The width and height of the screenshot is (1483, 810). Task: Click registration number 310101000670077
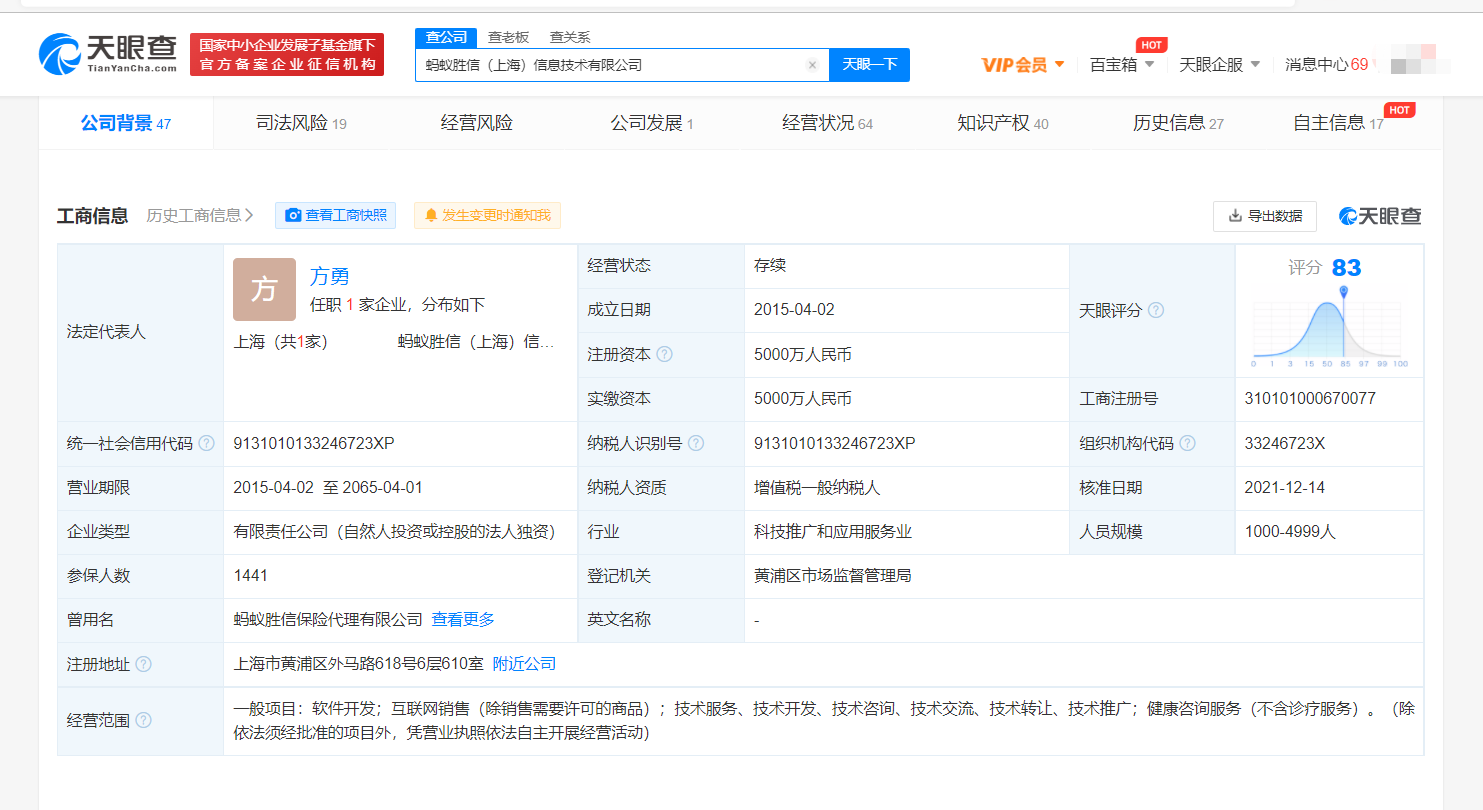1310,399
